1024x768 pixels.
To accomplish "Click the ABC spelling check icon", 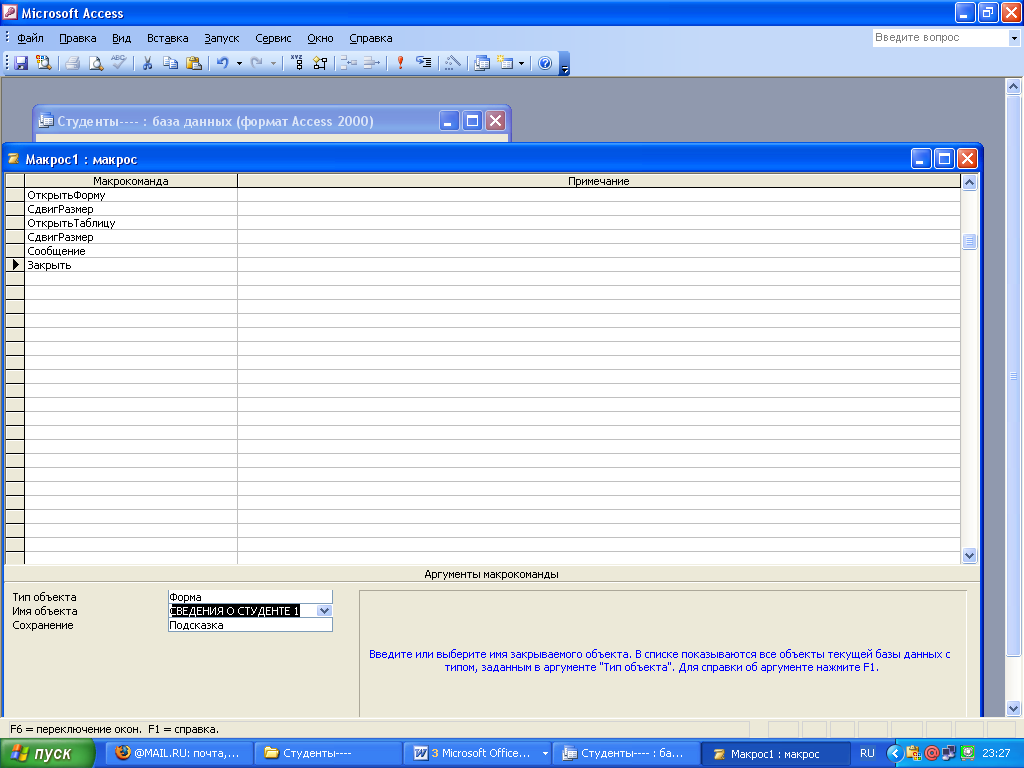I will (x=118, y=63).
